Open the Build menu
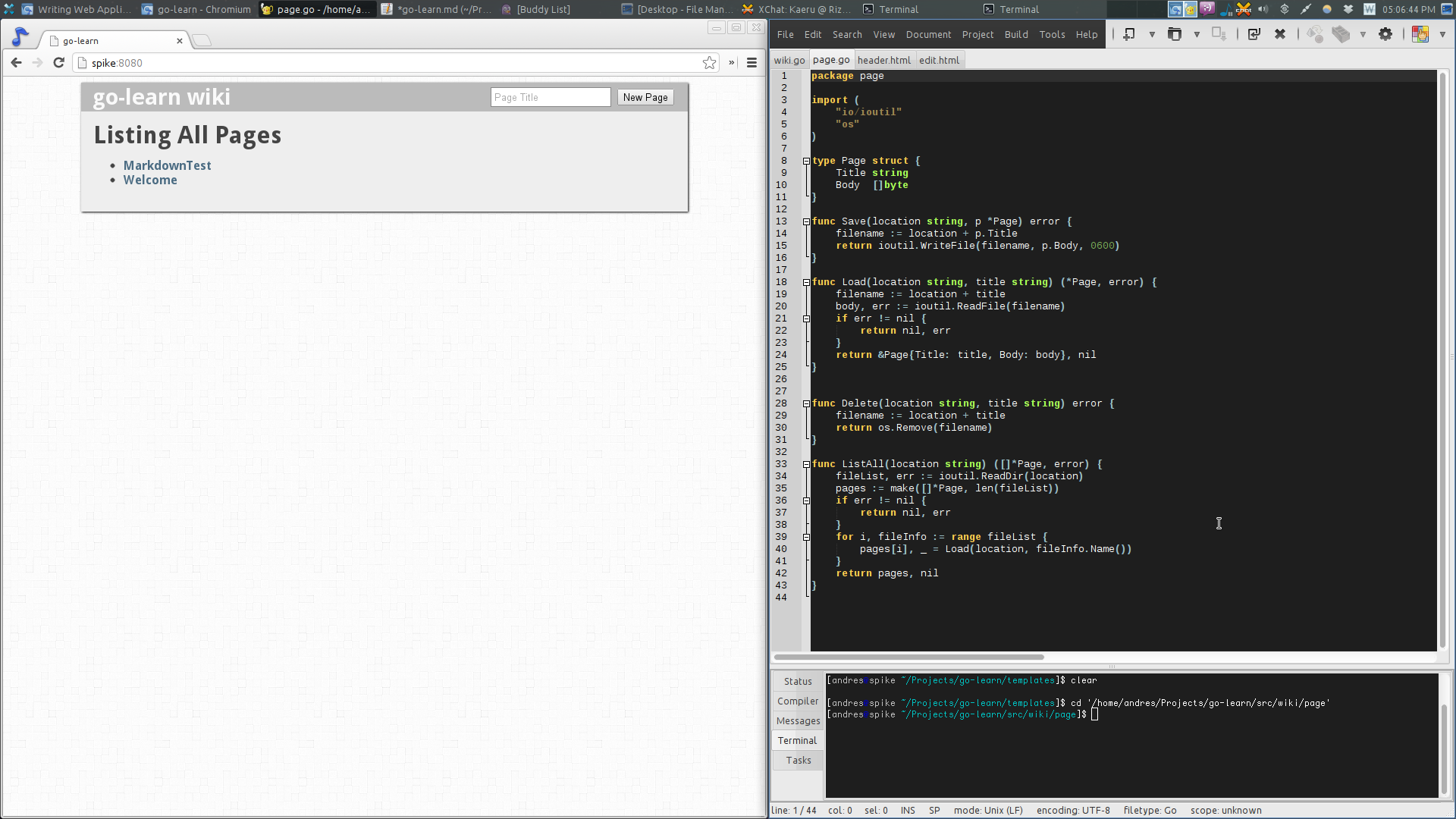 tap(1016, 34)
